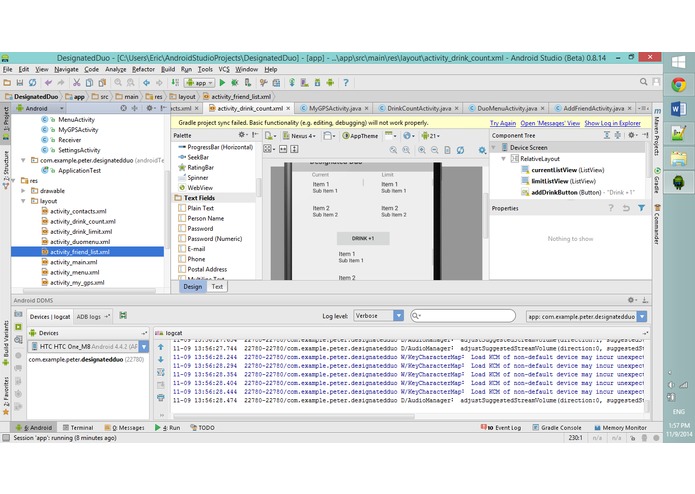
Task: Open the Android project view dropdown
Action: click(x=40, y=108)
